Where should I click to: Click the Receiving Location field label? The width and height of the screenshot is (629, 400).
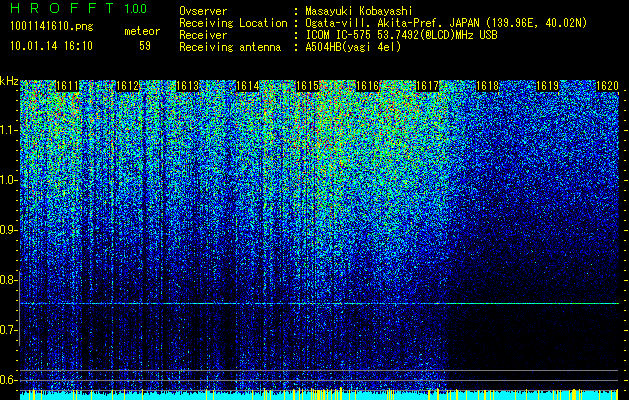pos(233,23)
